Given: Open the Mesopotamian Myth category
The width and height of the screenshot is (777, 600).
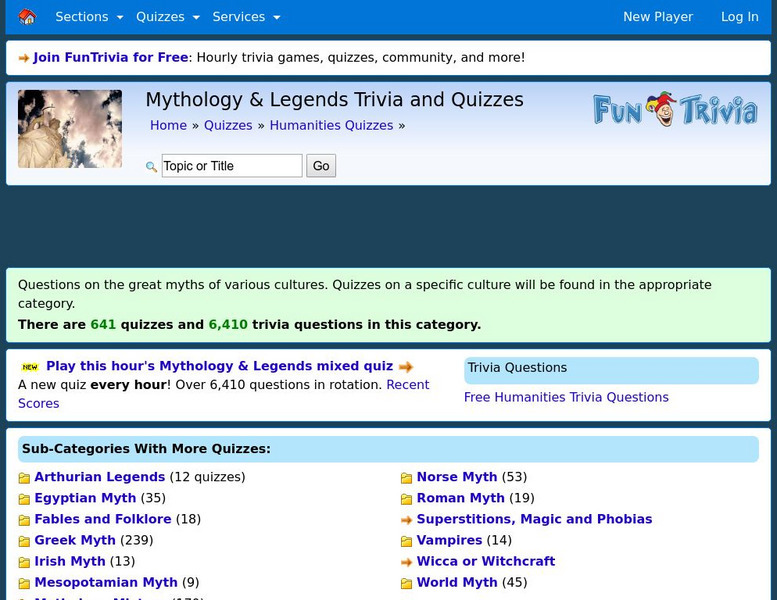Looking at the screenshot, I should [106, 582].
